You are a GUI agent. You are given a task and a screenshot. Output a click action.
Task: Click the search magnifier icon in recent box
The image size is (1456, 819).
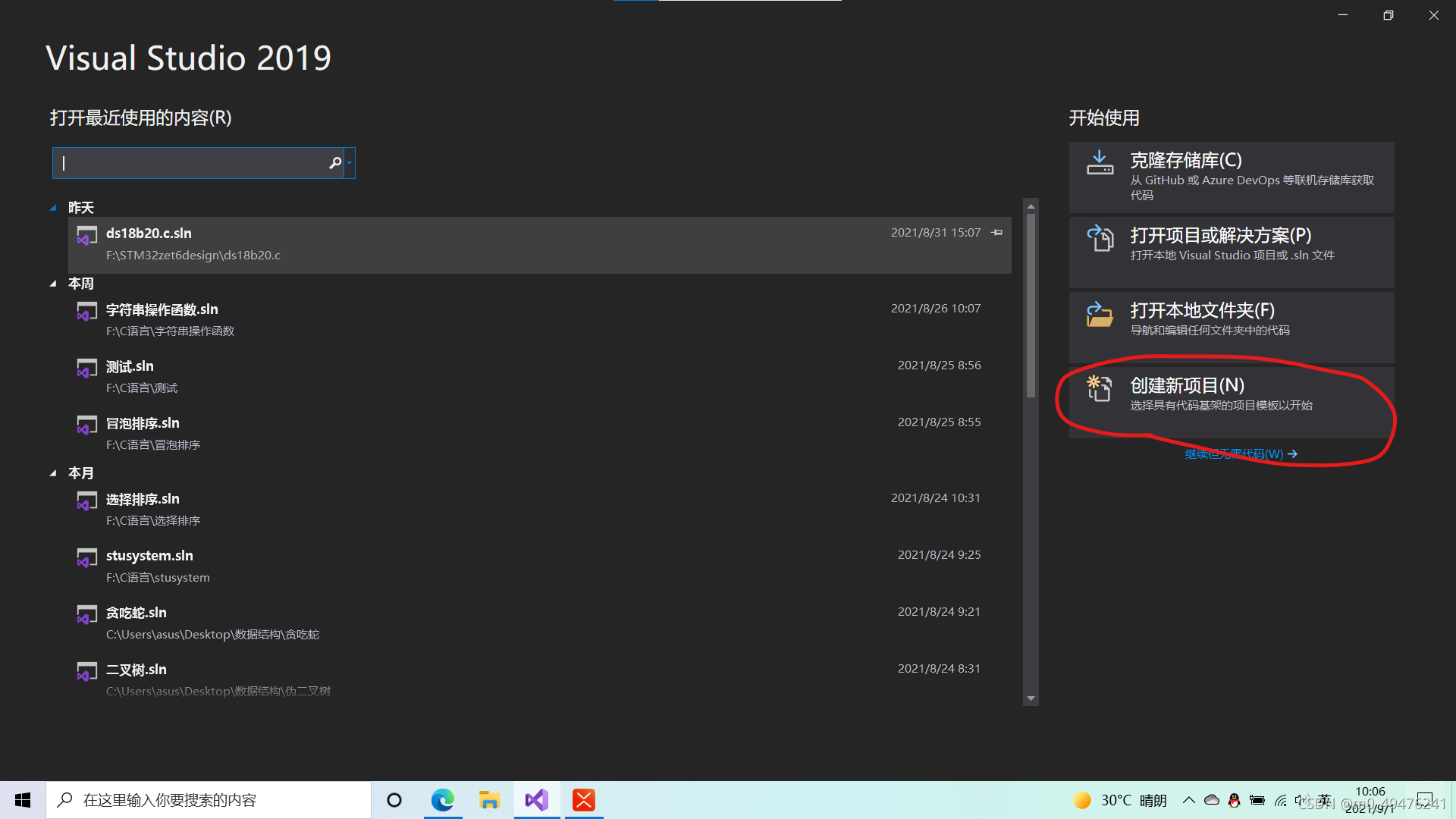(335, 163)
